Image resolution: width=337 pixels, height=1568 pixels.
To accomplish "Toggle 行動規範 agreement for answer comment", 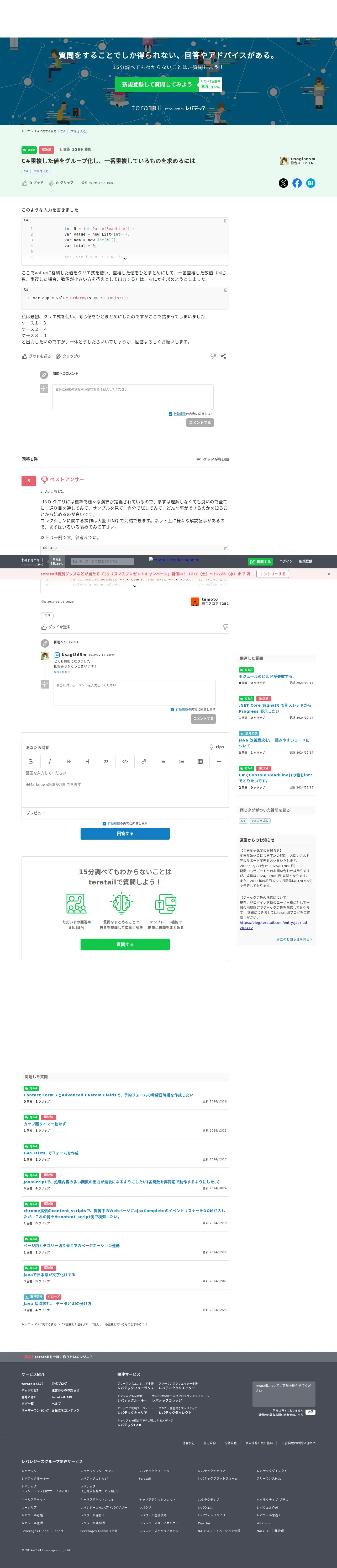I will pyautogui.click(x=172, y=710).
